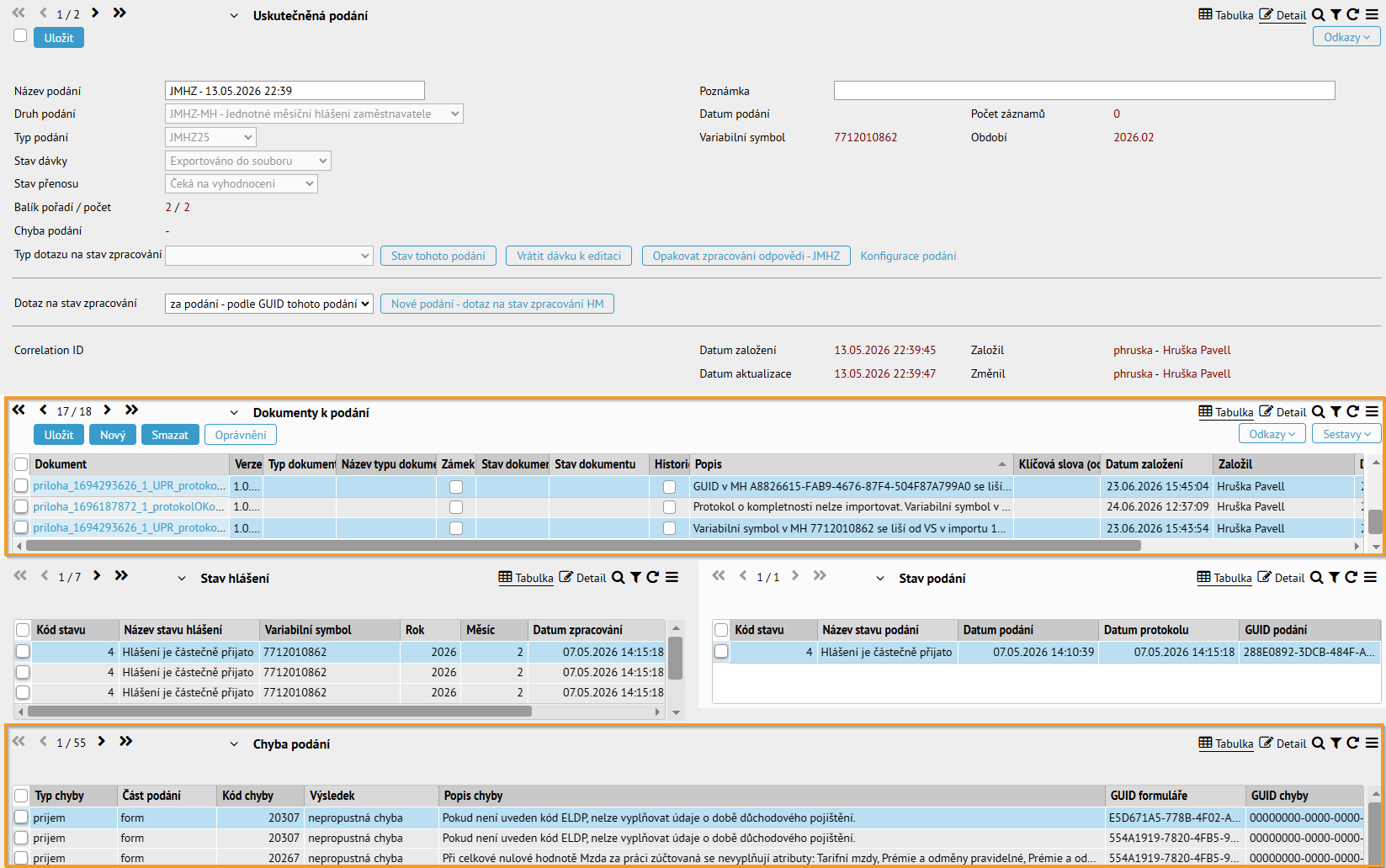This screenshot has height=868, width=1386.
Task: Open Typ dotazu na stav zpracování dropdown
Action: pyautogui.click(x=269, y=256)
